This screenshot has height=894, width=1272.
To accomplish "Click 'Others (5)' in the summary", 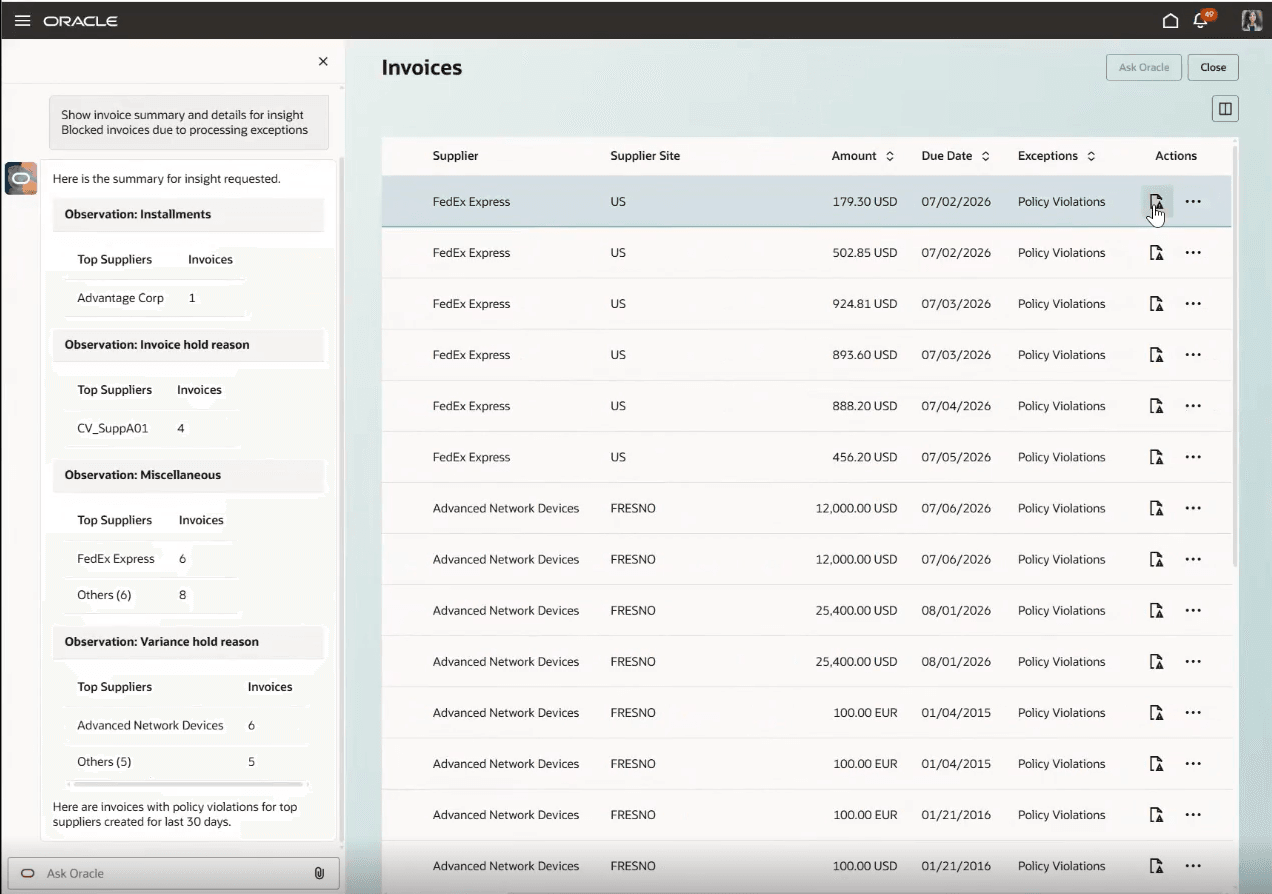I will [104, 762].
